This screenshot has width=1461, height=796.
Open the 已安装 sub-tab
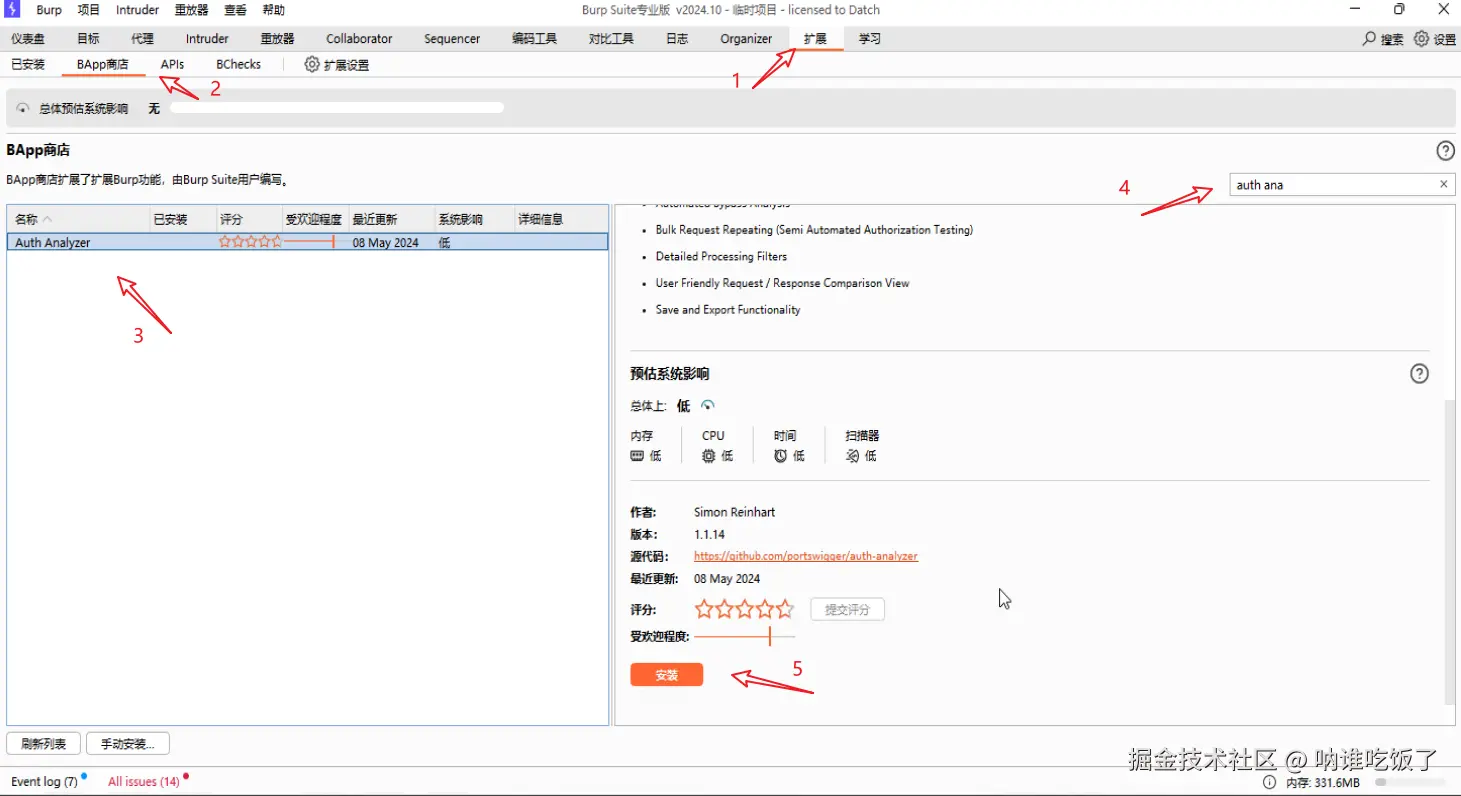[x=28, y=64]
